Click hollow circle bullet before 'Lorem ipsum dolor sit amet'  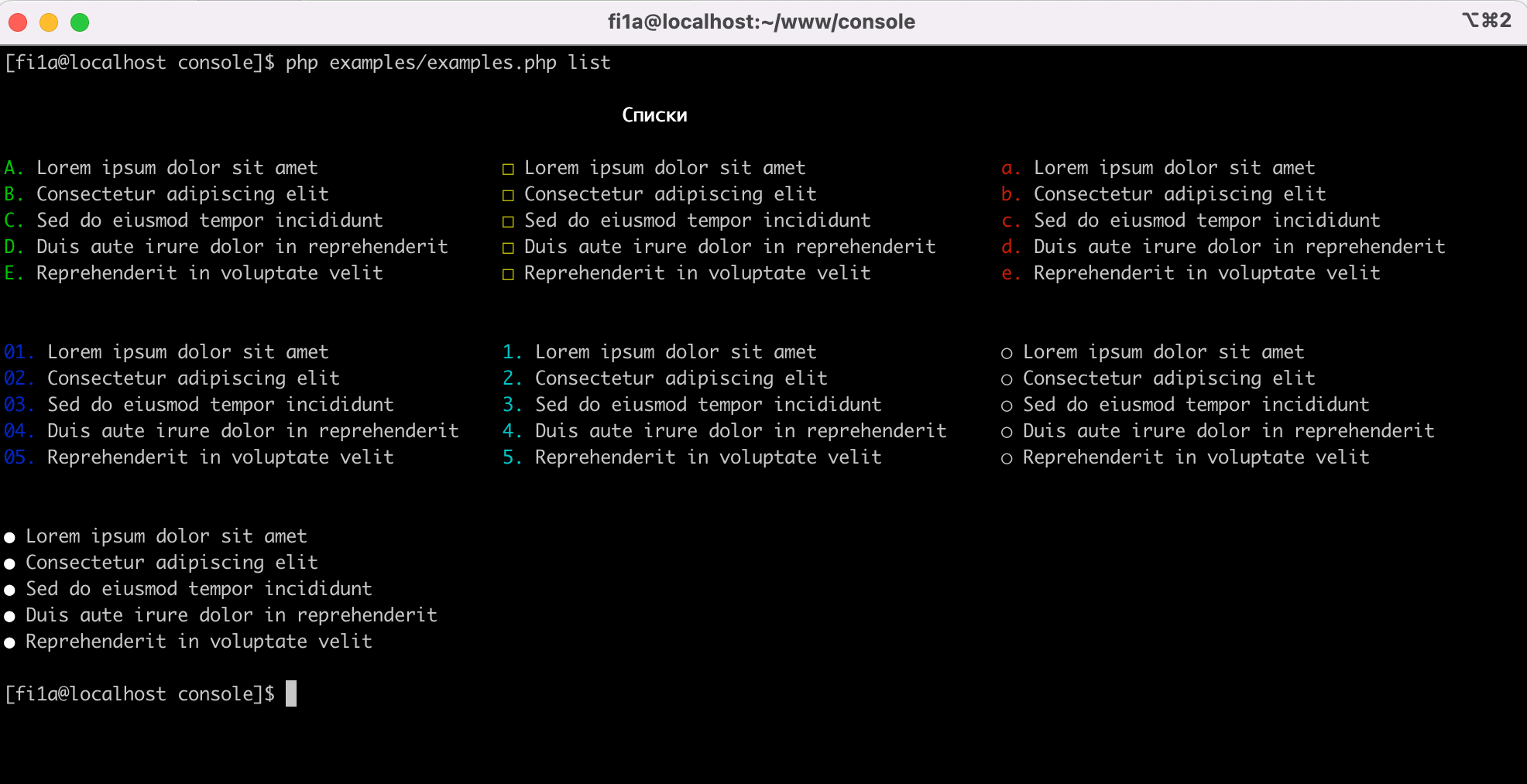tap(1007, 354)
